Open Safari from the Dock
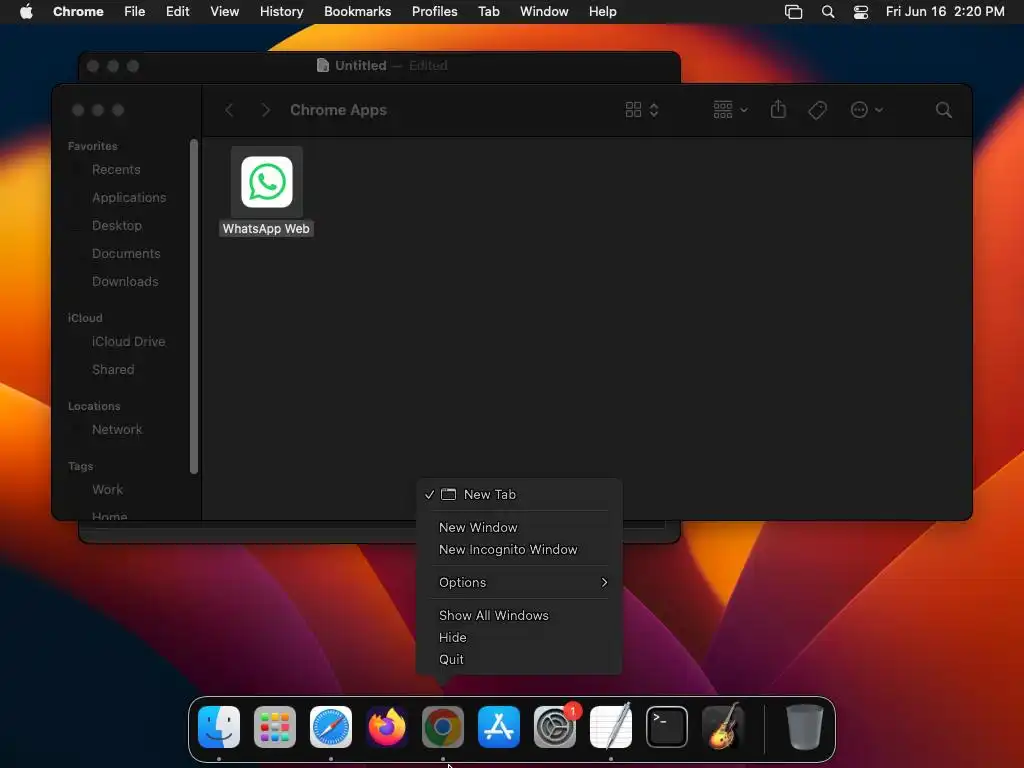The height and width of the screenshot is (768, 1024). pyautogui.click(x=330, y=727)
